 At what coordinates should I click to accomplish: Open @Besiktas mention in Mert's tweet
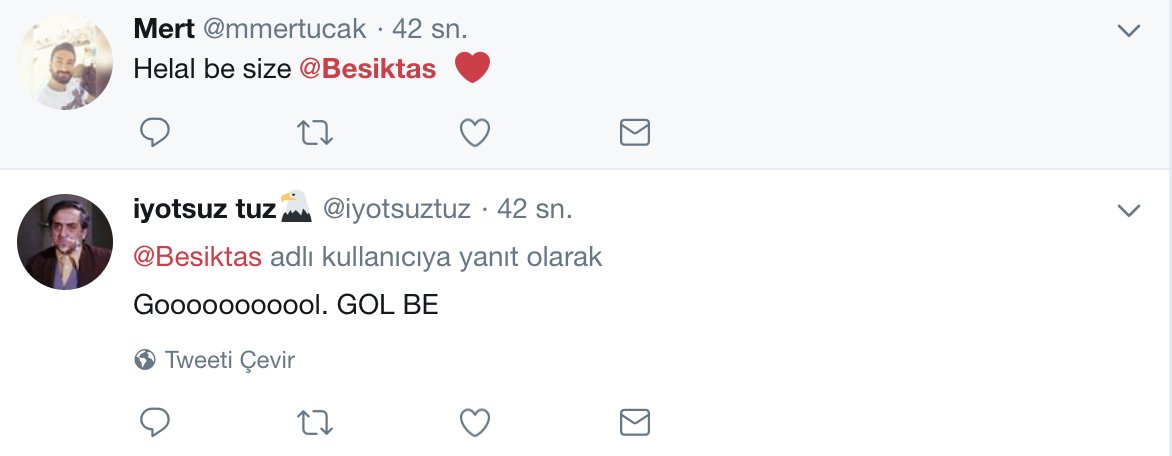pos(367,69)
